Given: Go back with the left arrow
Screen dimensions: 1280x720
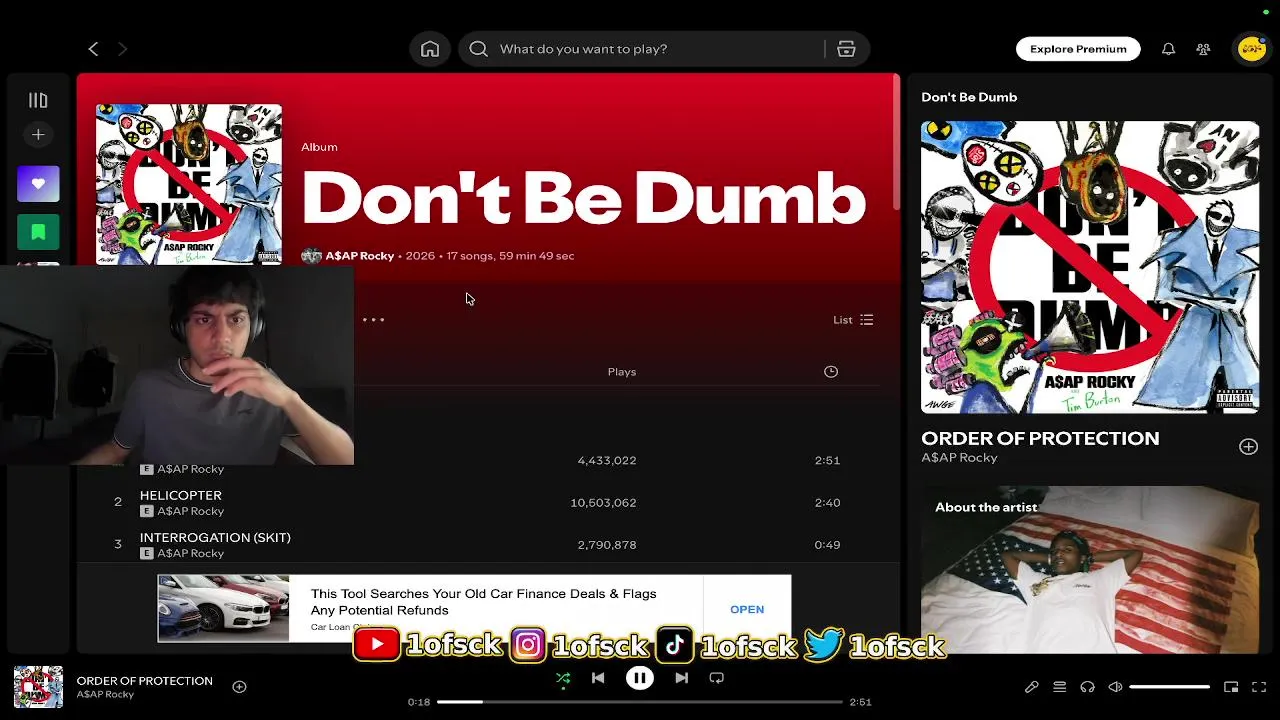Looking at the screenshot, I should click(93, 49).
